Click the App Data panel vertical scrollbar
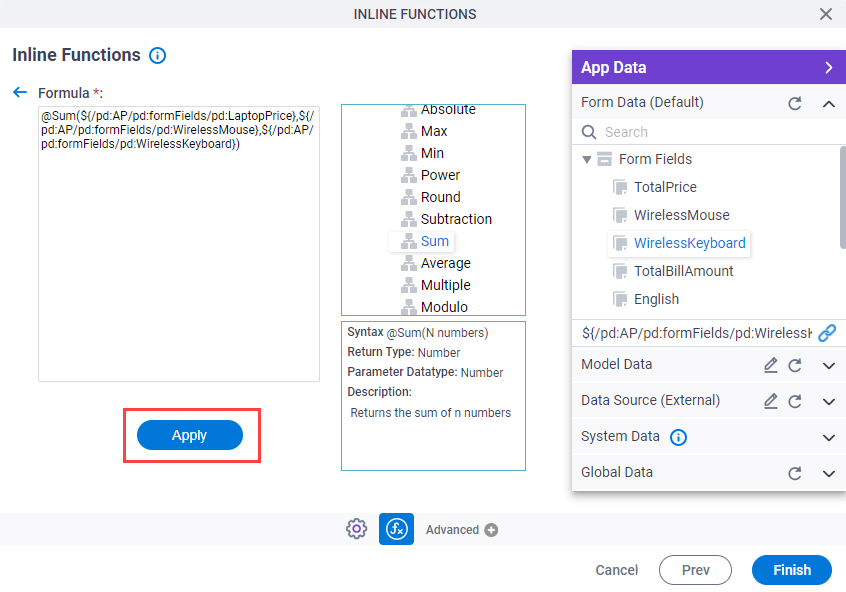Viewport: 846px width, 592px height. point(843,198)
